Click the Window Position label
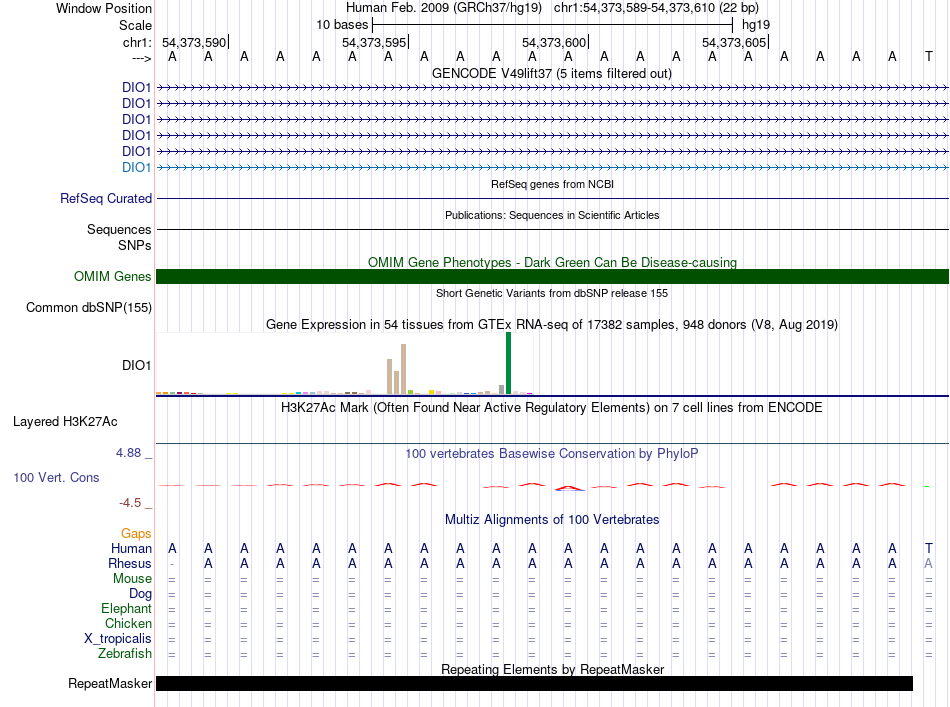The width and height of the screenshot is (950, 707). pos(104,8)
